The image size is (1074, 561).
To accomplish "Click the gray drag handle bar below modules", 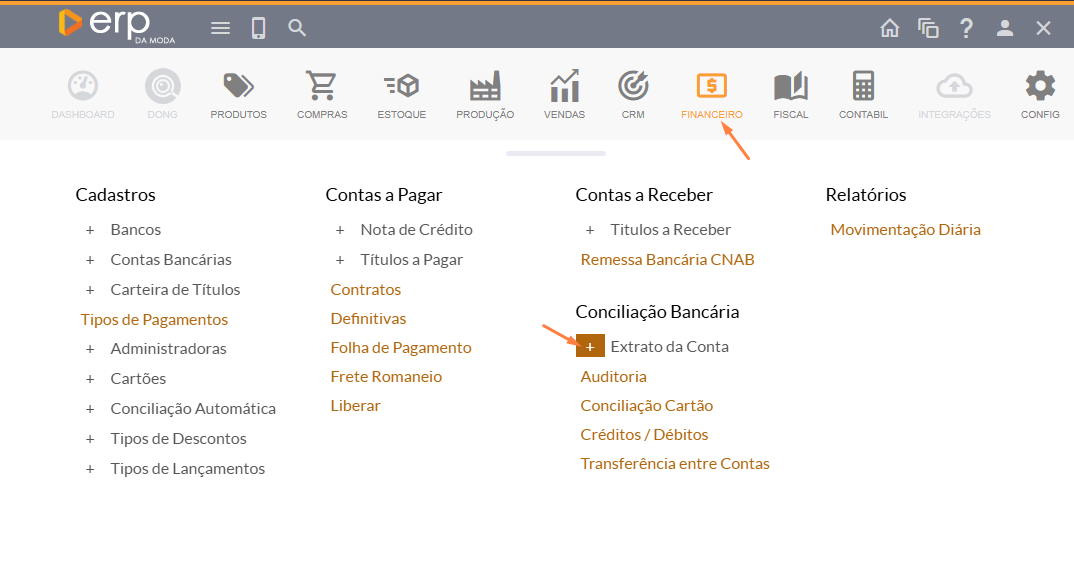I will (x=556, y=154).
